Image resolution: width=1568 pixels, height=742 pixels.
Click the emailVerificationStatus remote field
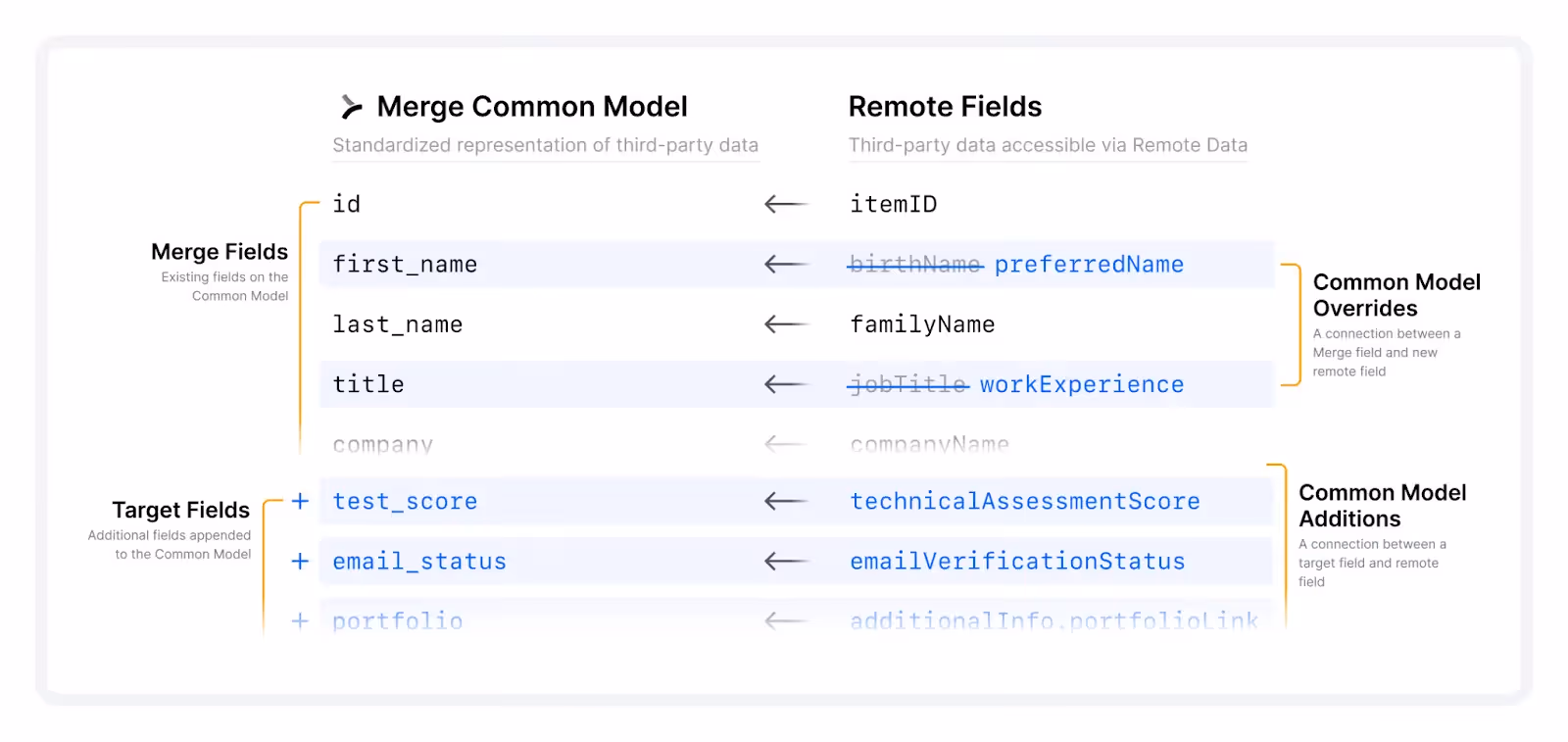pyautogui.click(x=1017, y=562)
